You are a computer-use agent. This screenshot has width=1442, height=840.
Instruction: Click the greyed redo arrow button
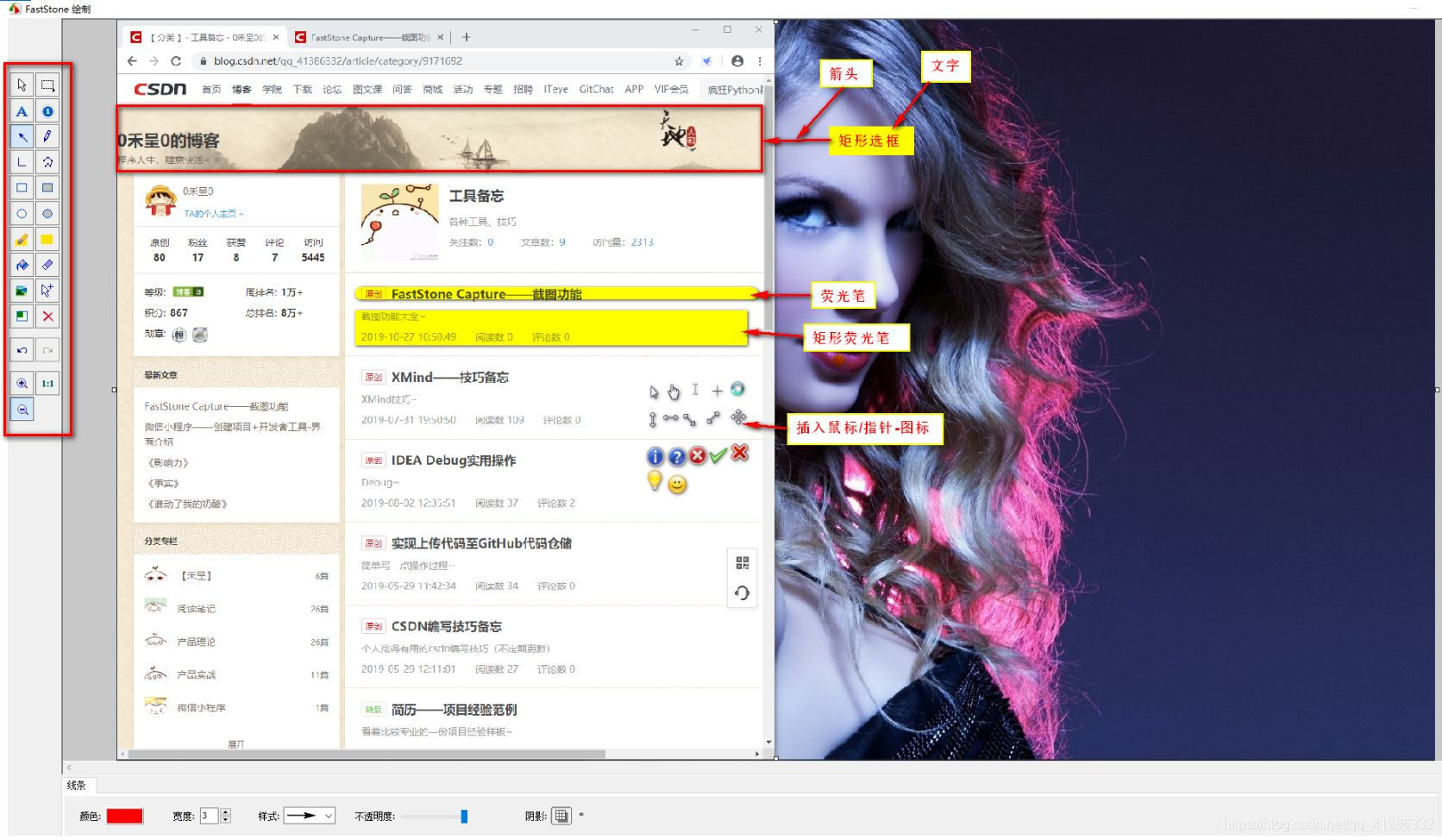47,350
